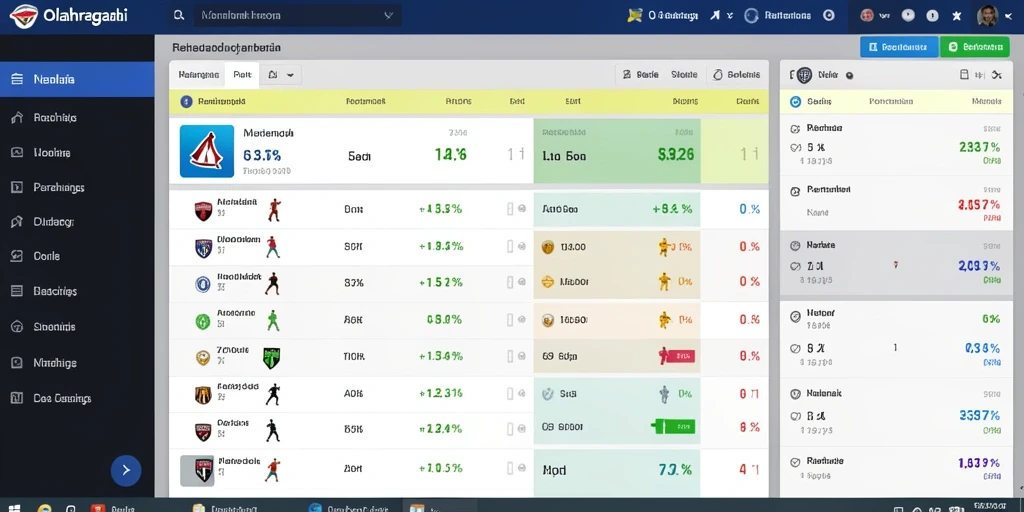Screen dimensions: 1024x512
Task: Toggle the circle icon beside the red 3.057% entry
Action: click(795, 191)
